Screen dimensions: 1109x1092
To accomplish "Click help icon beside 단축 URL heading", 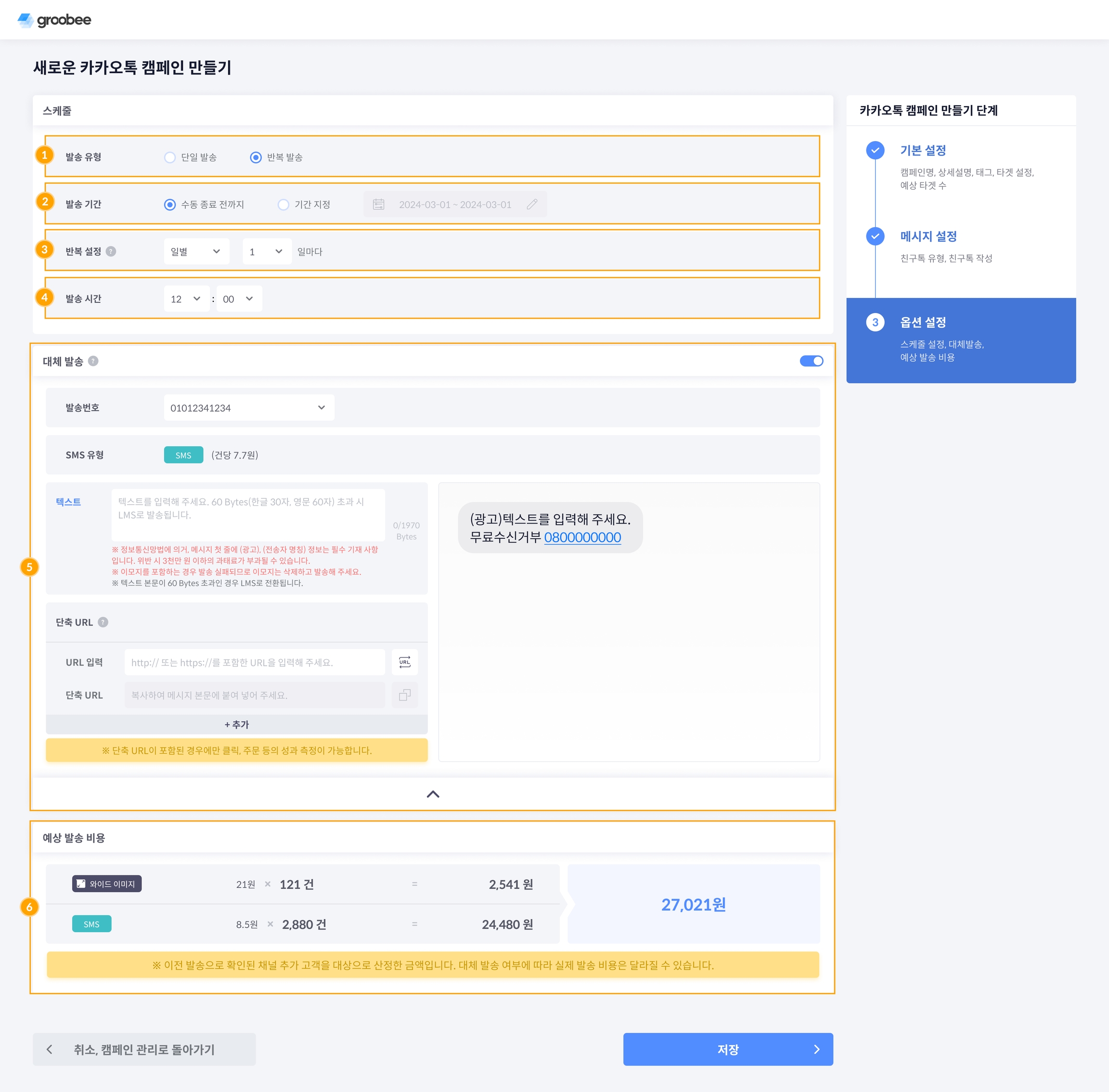I will tap(103, 622).
